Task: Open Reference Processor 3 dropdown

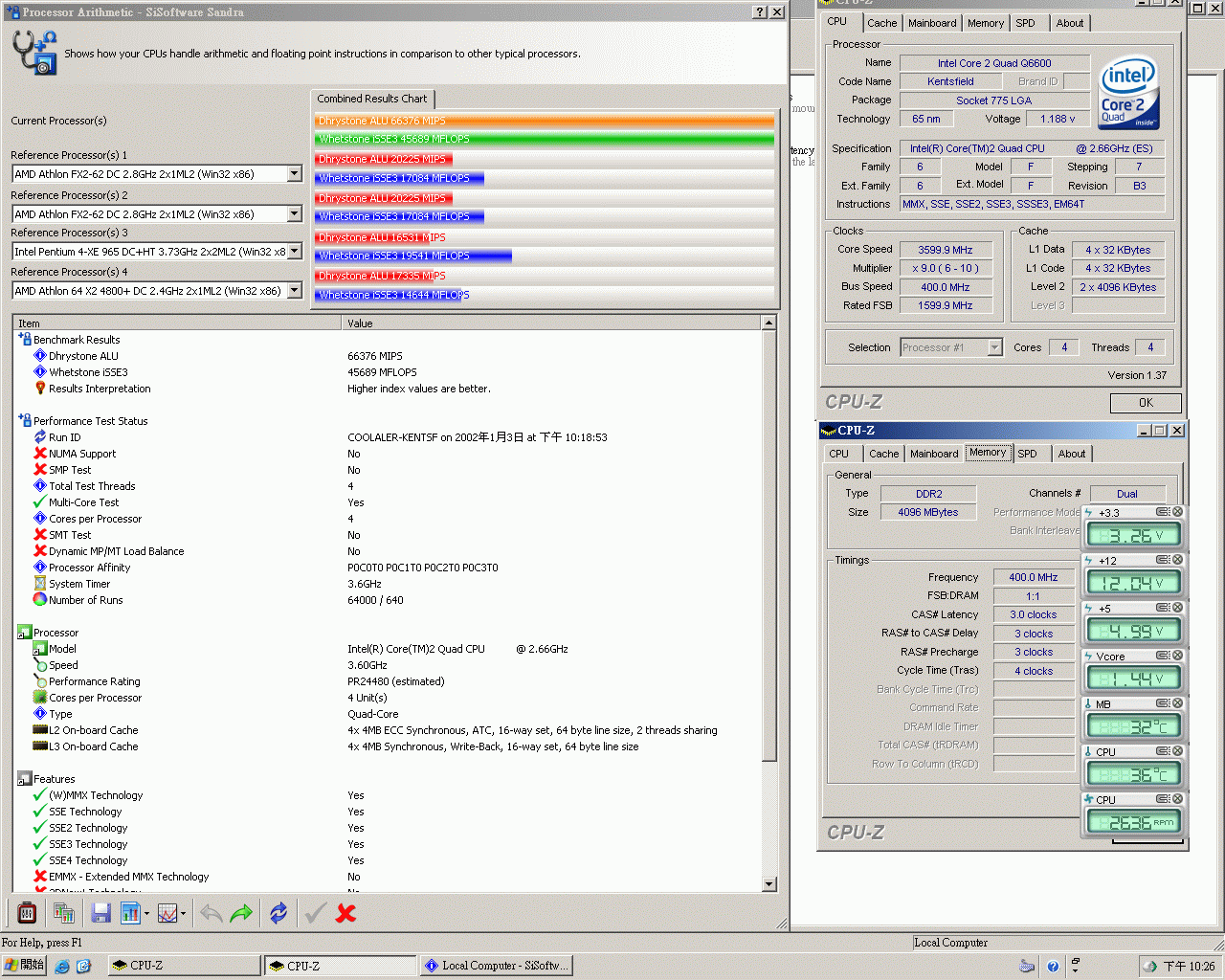Action: tap(295, 252)
